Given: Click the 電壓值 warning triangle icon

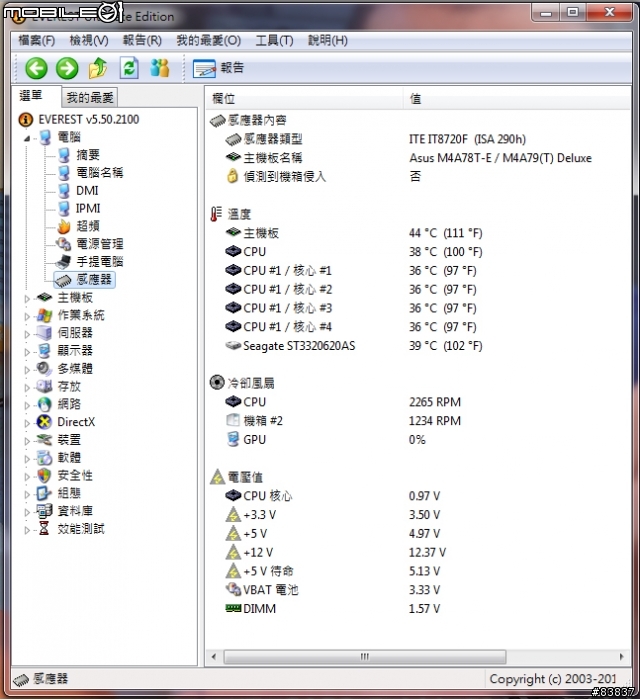Looking at the screenshot, I should pyautogui.click(x=217, y=477).
